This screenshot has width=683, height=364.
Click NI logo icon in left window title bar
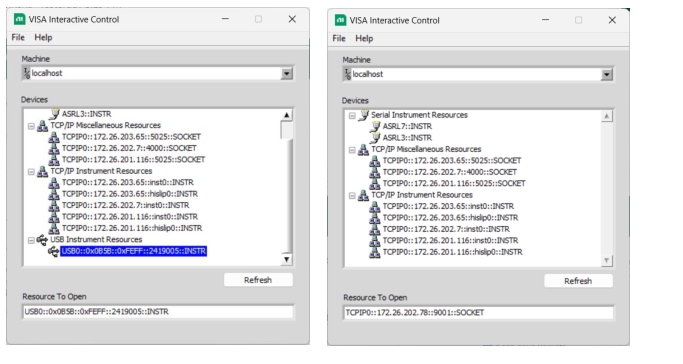coord(20,19)
